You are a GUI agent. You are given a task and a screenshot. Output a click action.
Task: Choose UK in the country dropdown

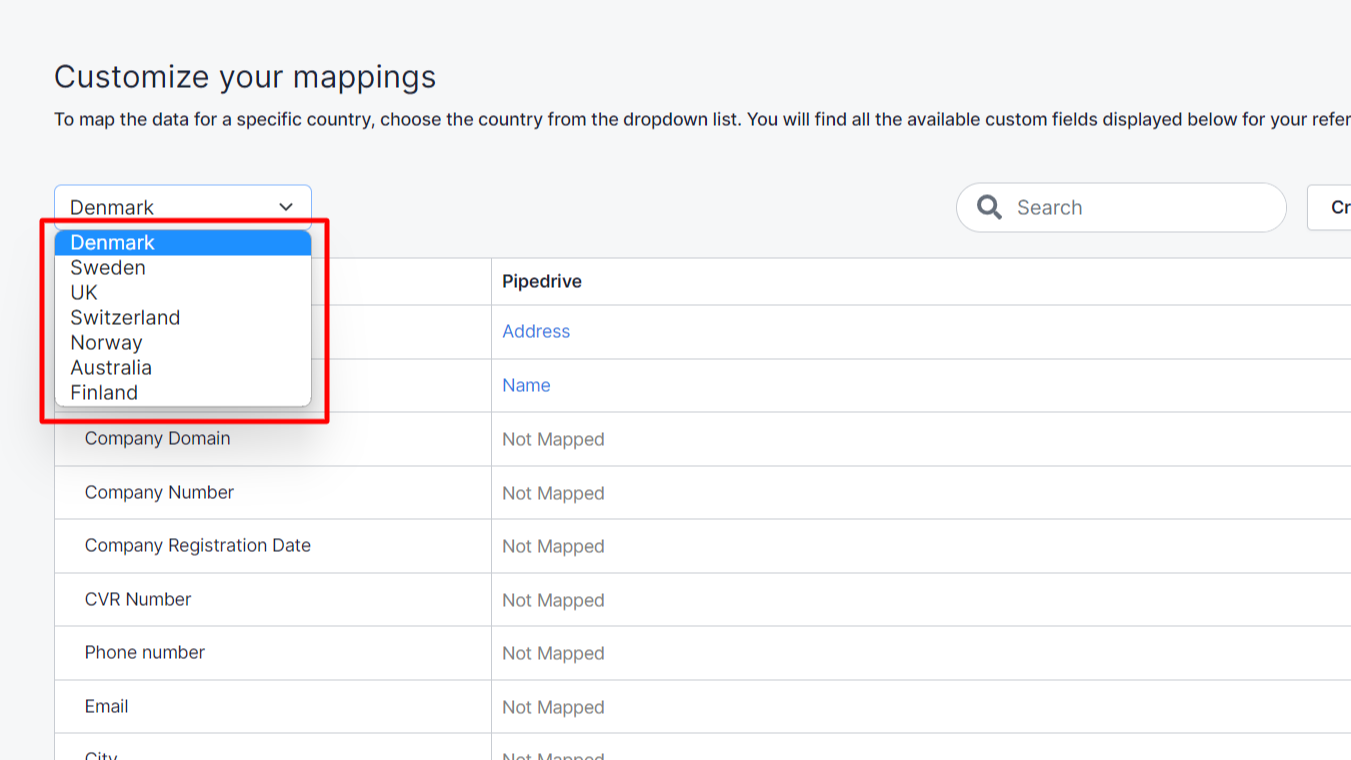point(84,292)
